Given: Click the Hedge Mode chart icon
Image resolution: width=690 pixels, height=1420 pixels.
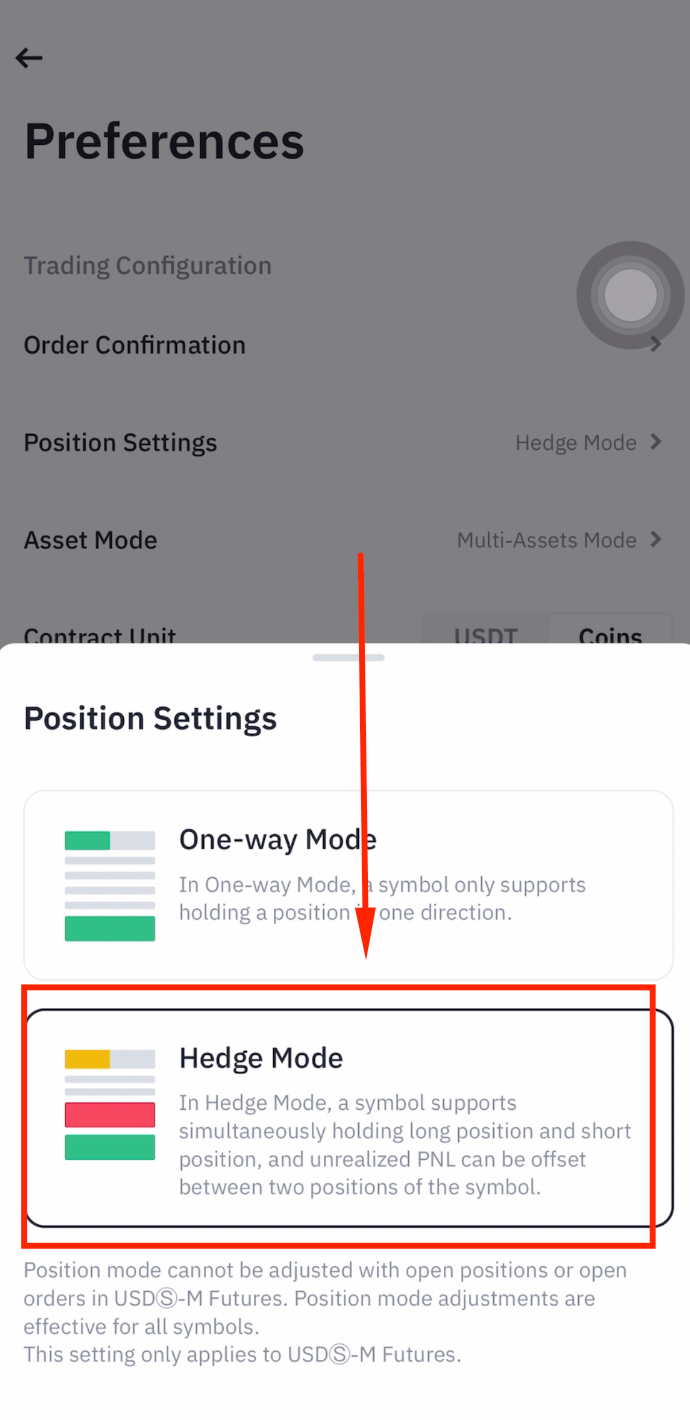Looking at the screenshot, I should coord(110,1103).
